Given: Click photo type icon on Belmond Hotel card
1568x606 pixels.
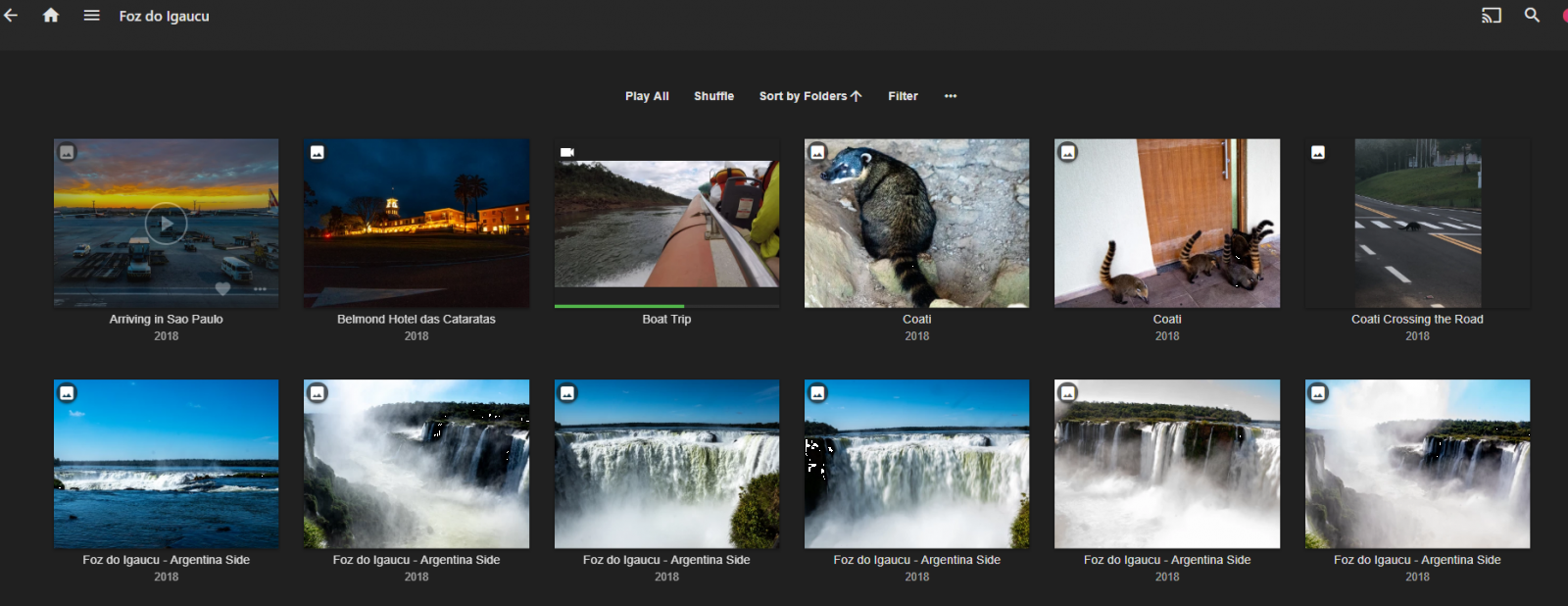Looking at the screenshot, I should tap(318, 152).
